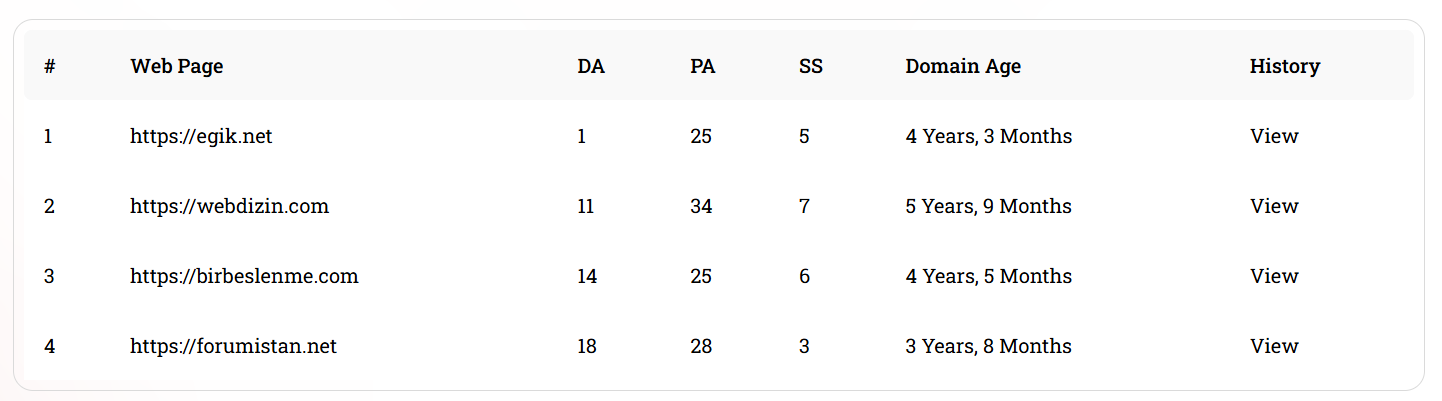View history for webdizin.com
This screenshot has height=401, width=1442.
(1274, 206)
